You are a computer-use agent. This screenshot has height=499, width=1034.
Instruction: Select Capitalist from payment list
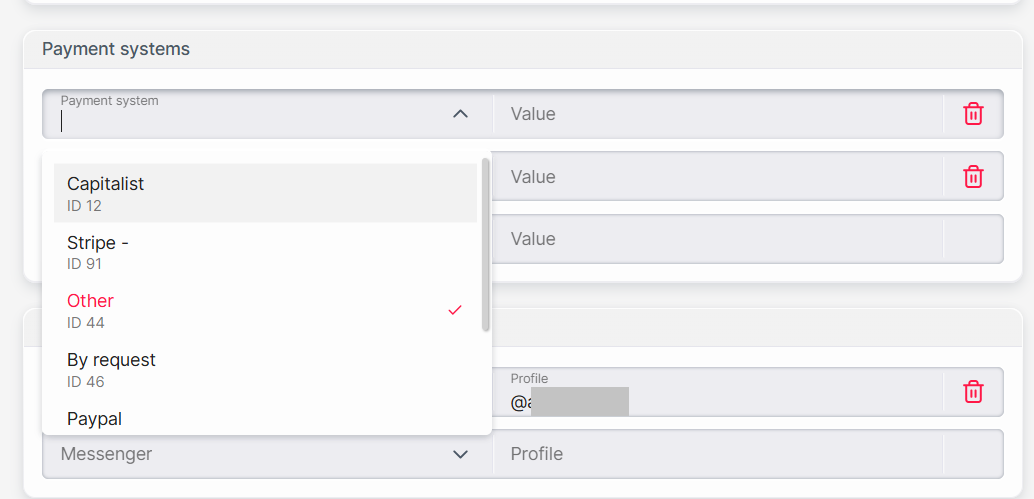click(265, 193)
